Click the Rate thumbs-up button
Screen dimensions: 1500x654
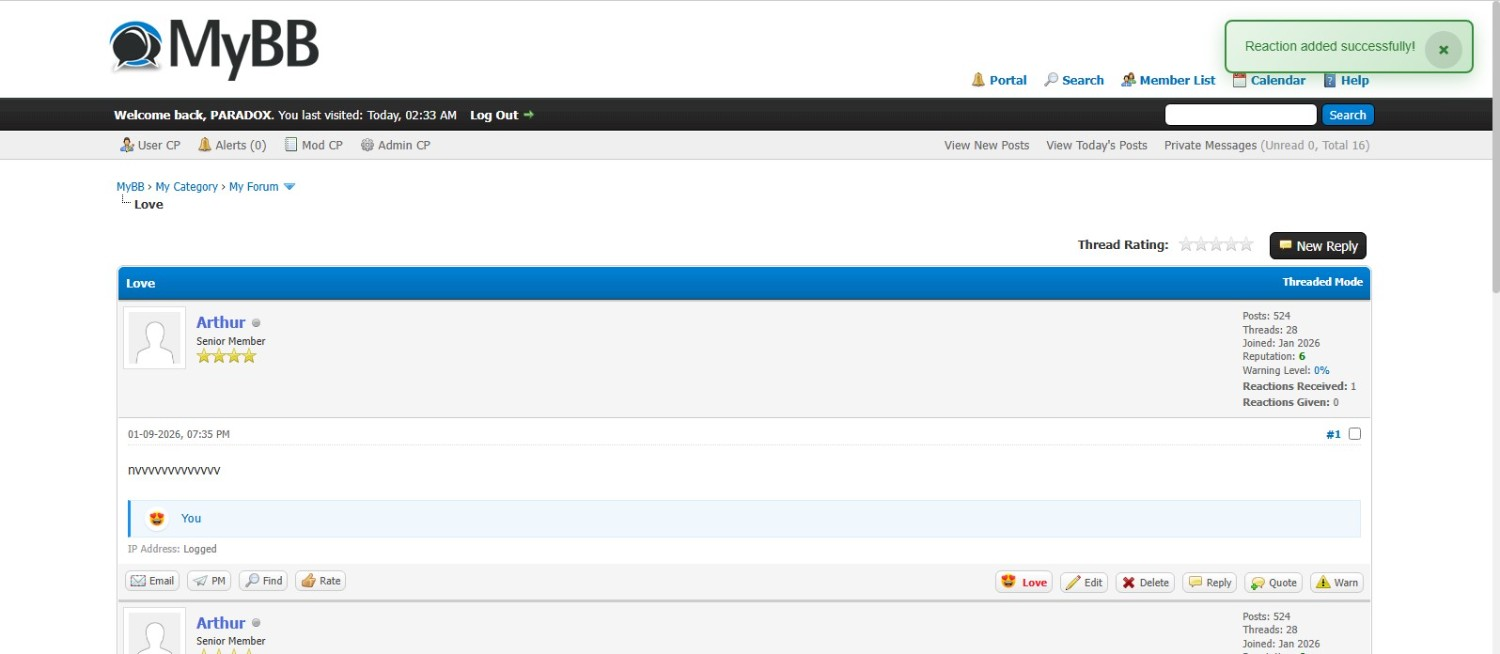click(321, 581)
